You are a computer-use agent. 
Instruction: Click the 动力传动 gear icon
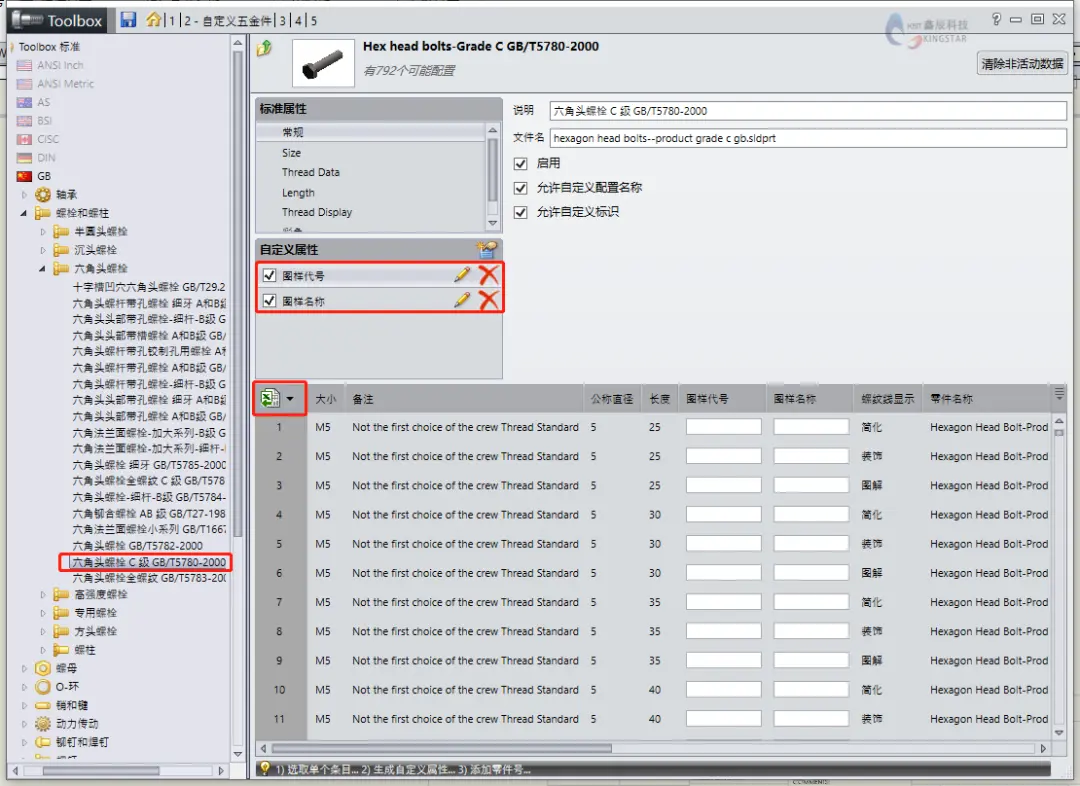coord(43,724)
